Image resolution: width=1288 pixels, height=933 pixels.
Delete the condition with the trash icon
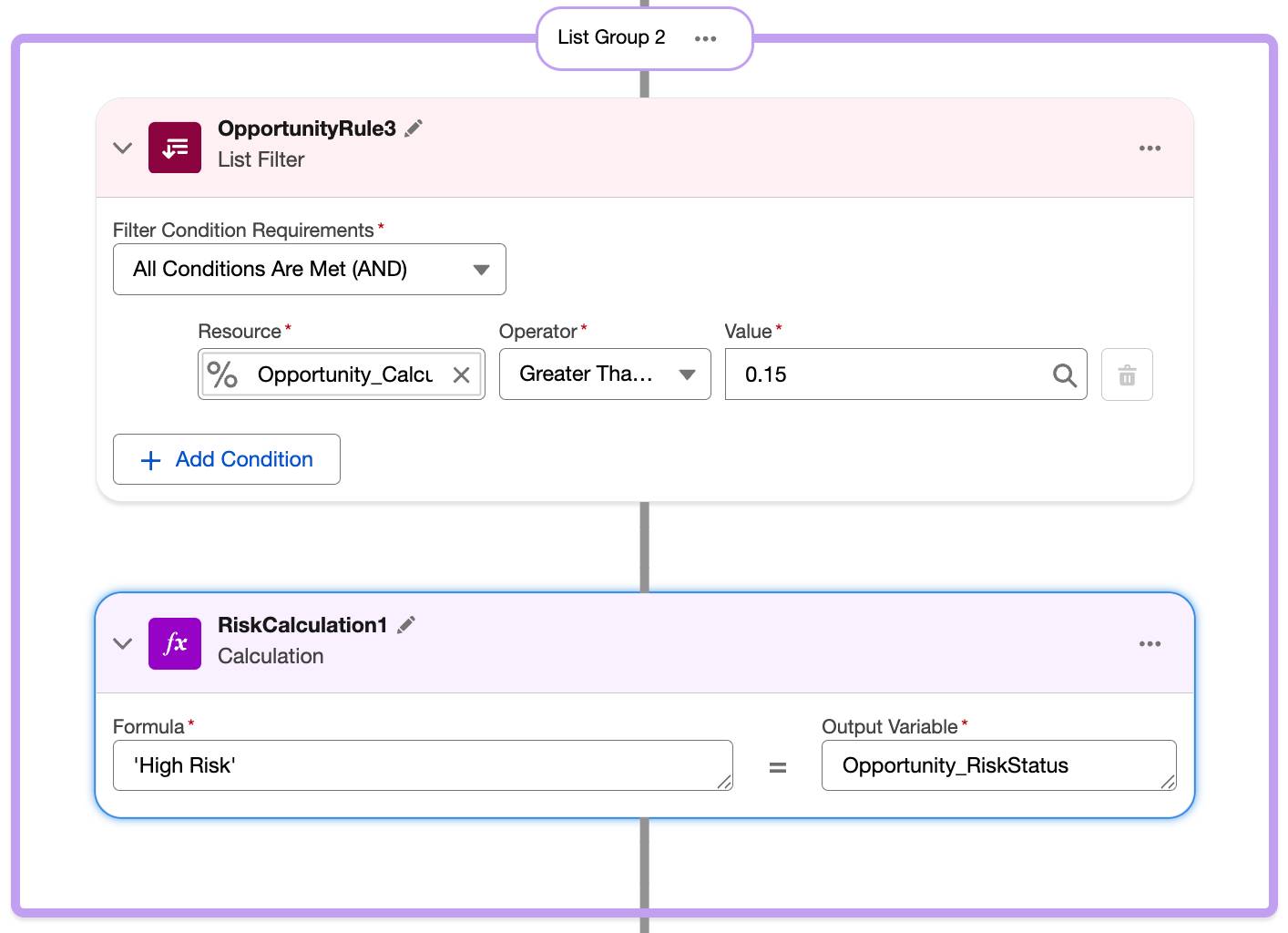(x=1127, y=374)
